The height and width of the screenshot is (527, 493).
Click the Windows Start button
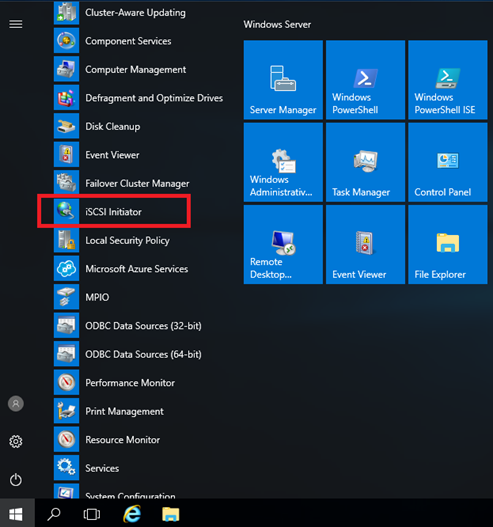16,514
